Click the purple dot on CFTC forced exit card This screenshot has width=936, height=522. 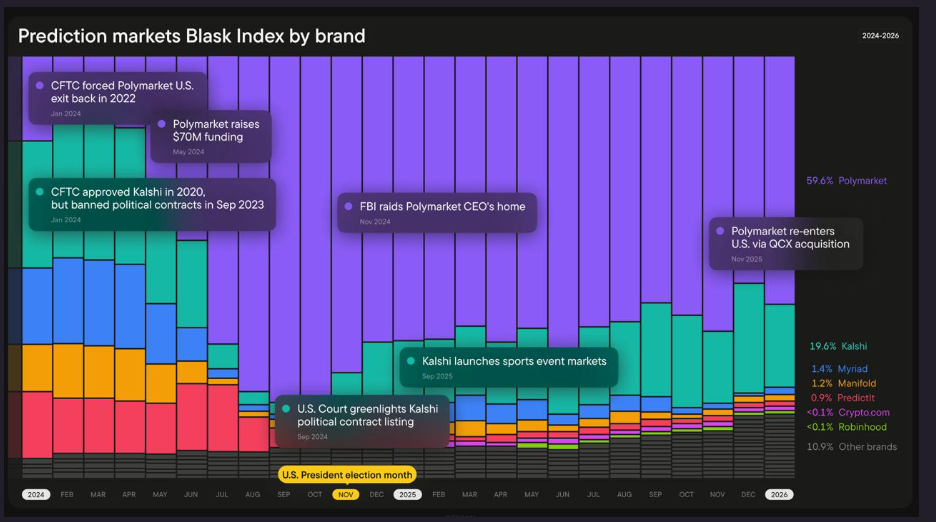(40, 86)
